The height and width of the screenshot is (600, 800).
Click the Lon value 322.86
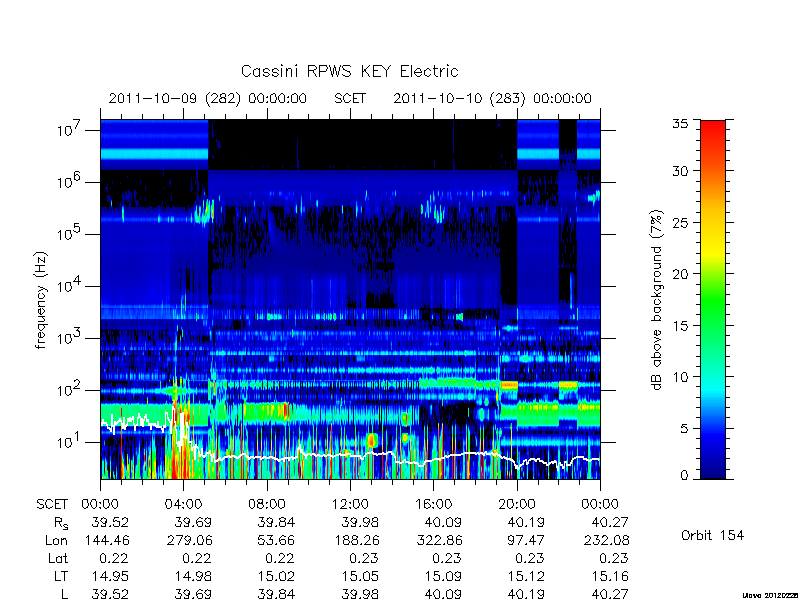pos(440,540)
